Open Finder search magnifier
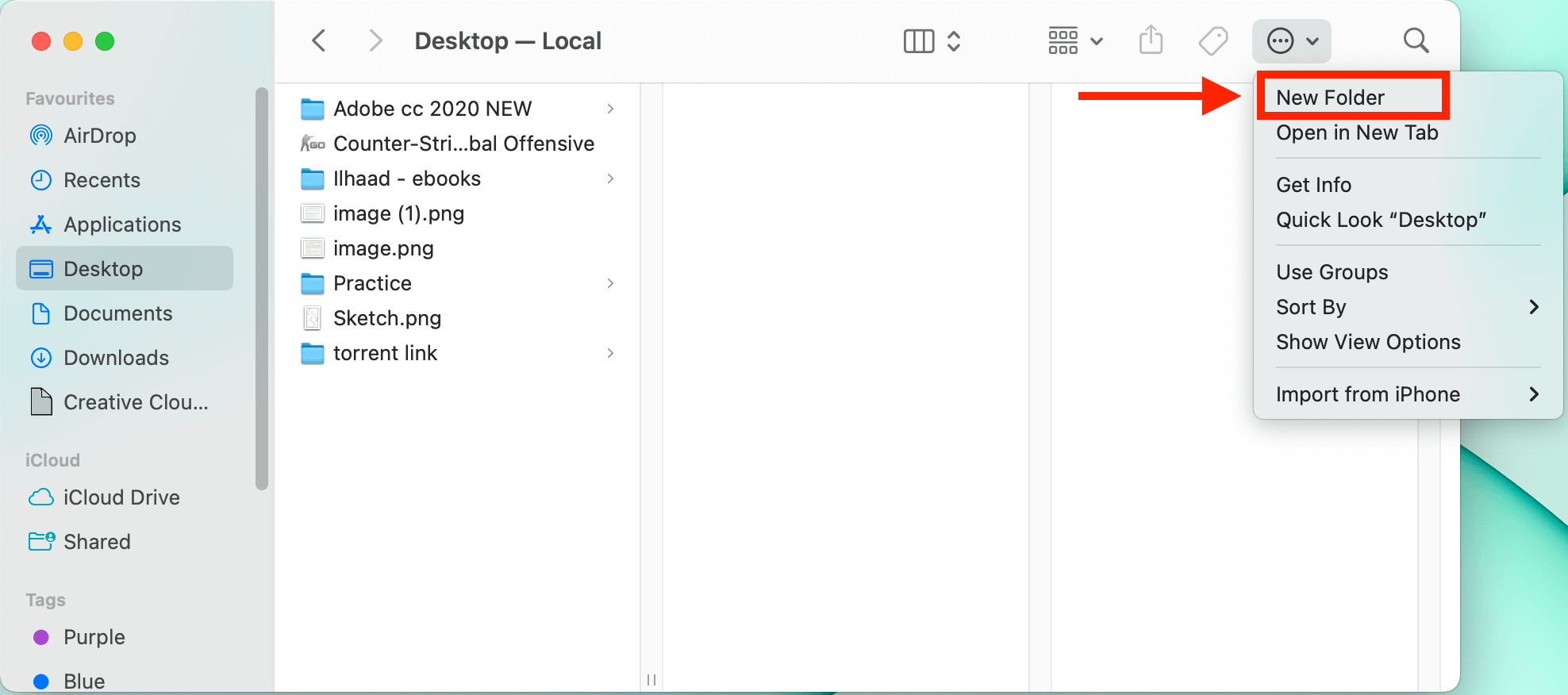 (1416, 40)
